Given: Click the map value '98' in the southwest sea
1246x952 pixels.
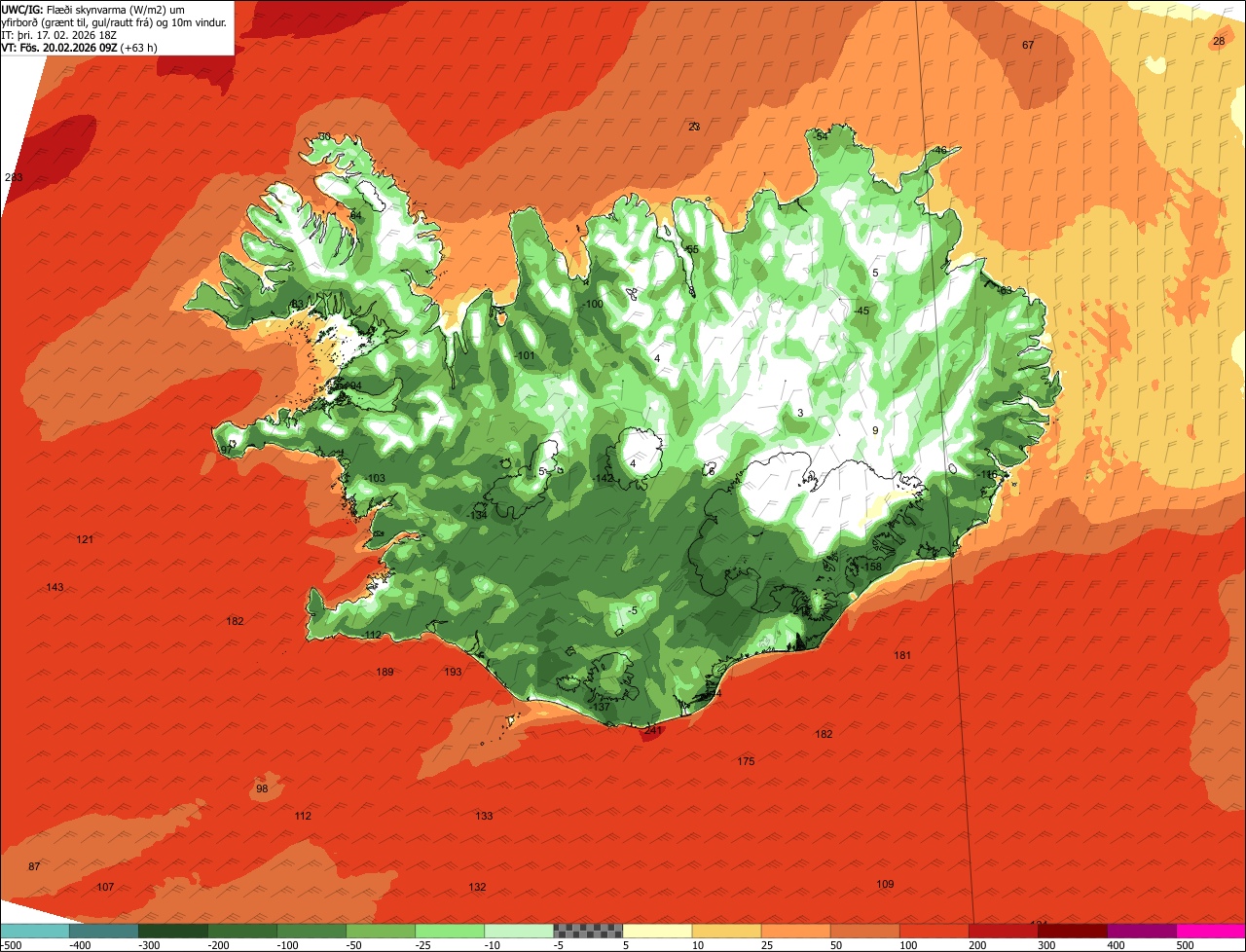Looking at the screenshot, I should pos(261,788).
